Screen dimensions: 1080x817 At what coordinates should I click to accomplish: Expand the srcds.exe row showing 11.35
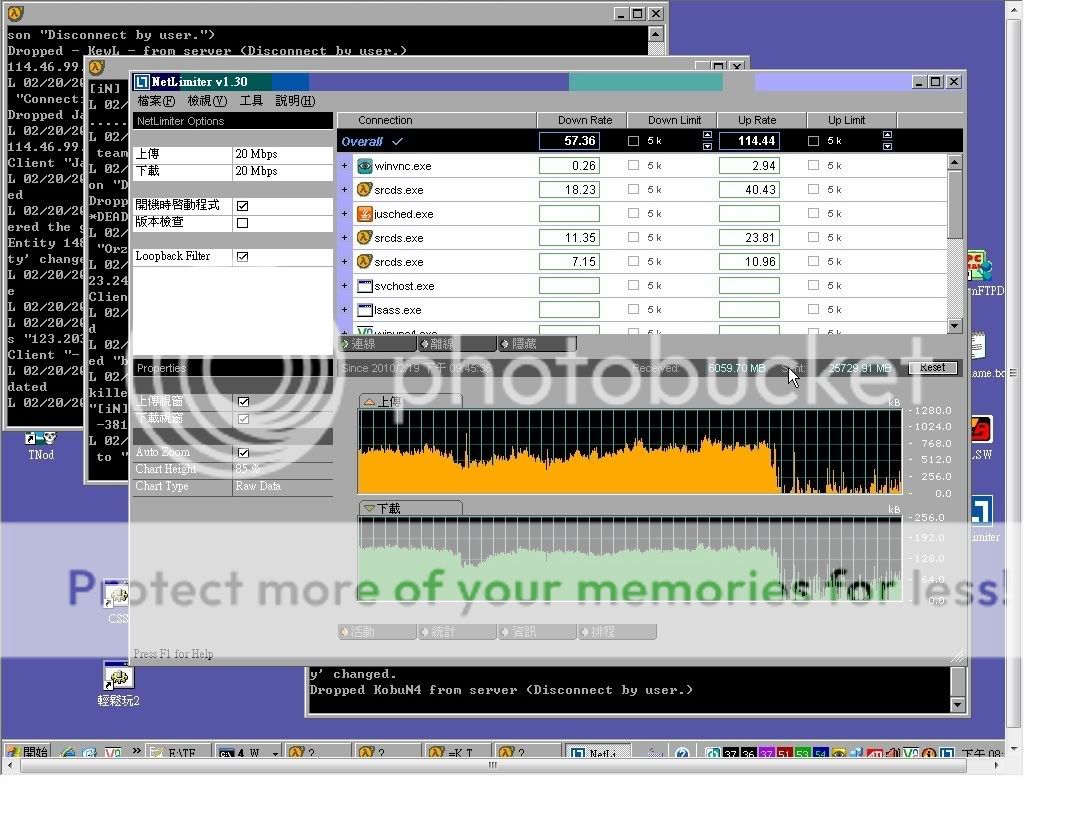pos(344,238)
